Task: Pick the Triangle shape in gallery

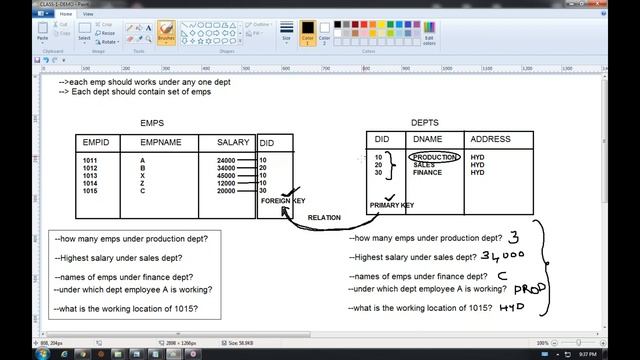Action: tap(232, 25)
